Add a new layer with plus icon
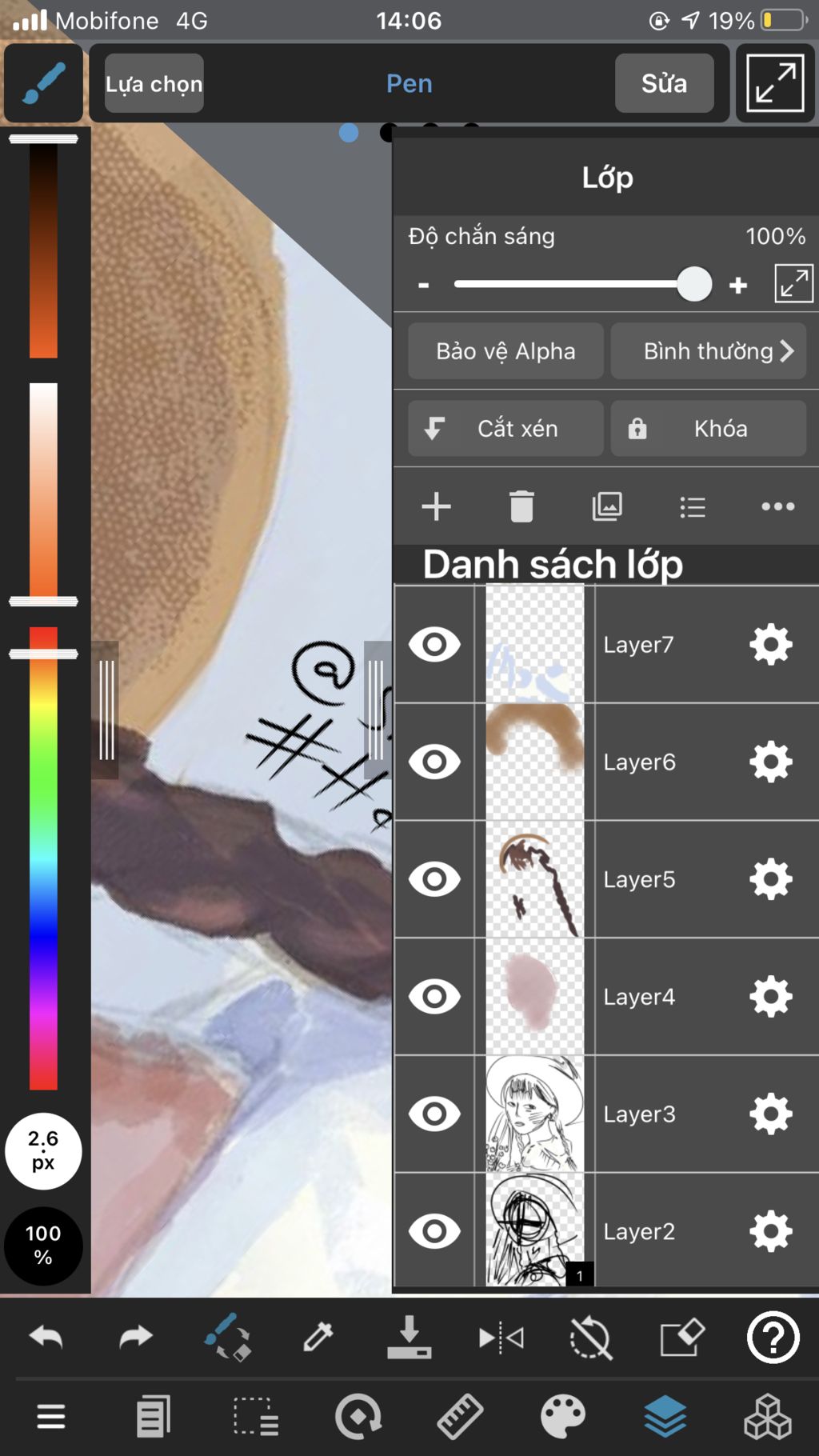Viewport: 819px width, 1456px height. [436, 506]
